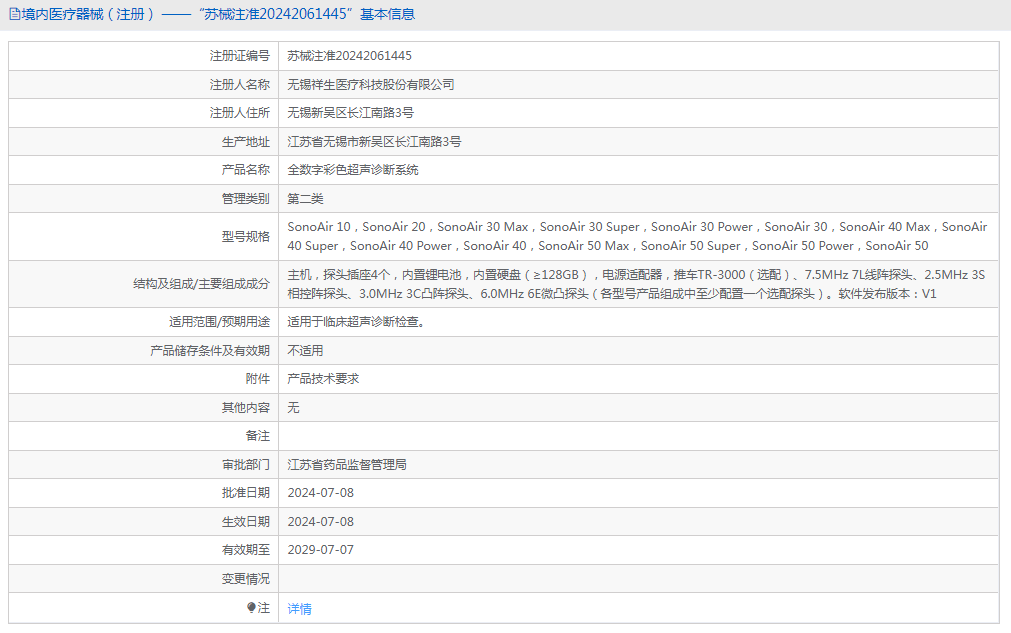This screenshot has height=633, width=1011.
Task: Select expiry date 2029-07-07
Action: tap(320, 550)
